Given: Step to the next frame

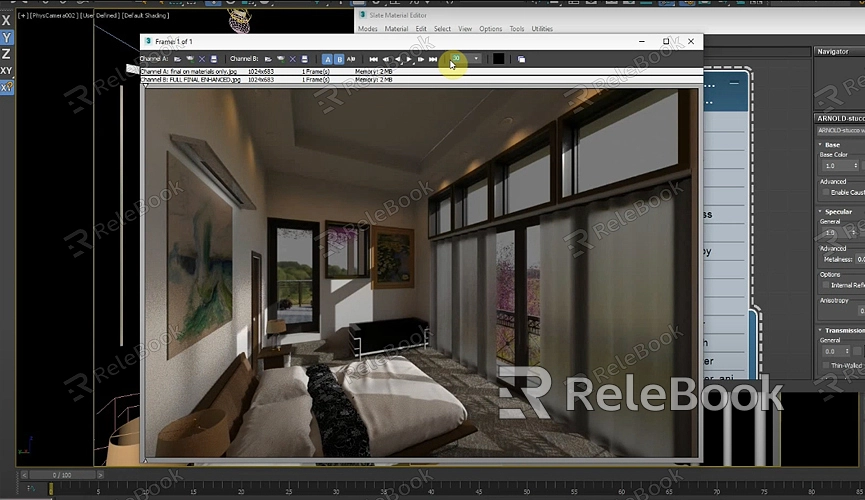Looking at the screenshot, I should (x=421, y=59).
